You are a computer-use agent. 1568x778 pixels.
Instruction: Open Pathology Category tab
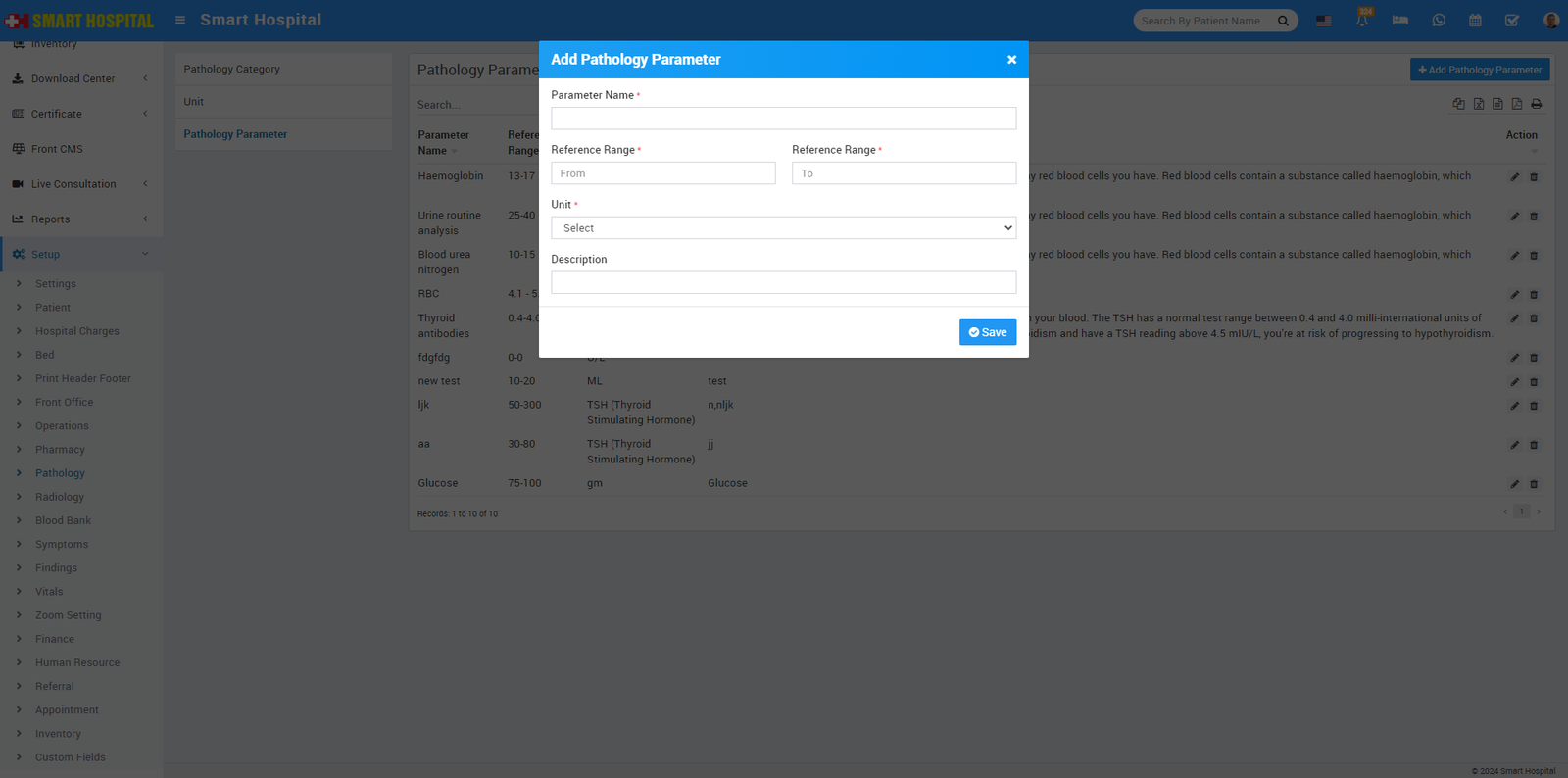click(232, 70)
